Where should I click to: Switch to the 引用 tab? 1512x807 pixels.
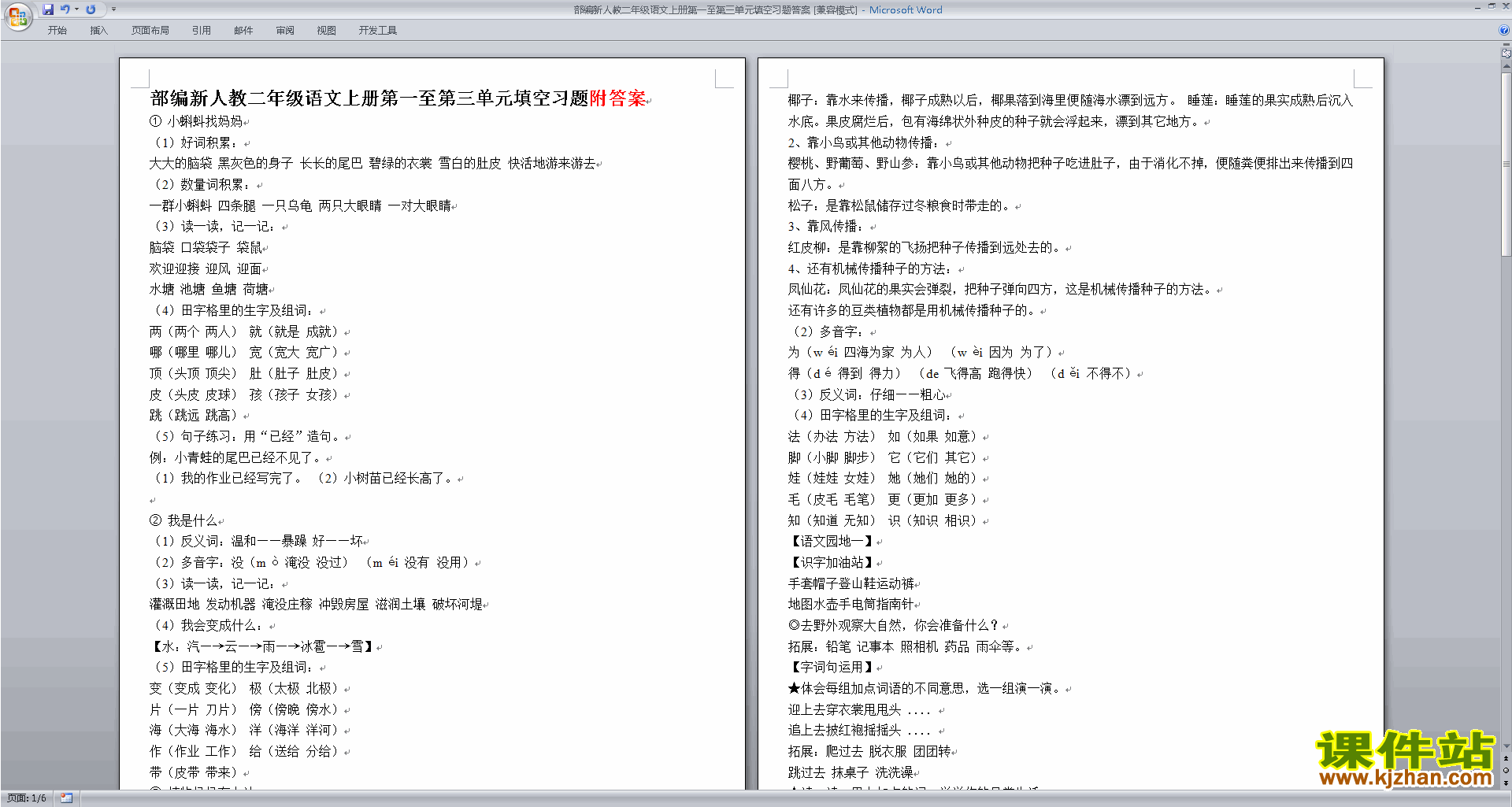[202, 31]
